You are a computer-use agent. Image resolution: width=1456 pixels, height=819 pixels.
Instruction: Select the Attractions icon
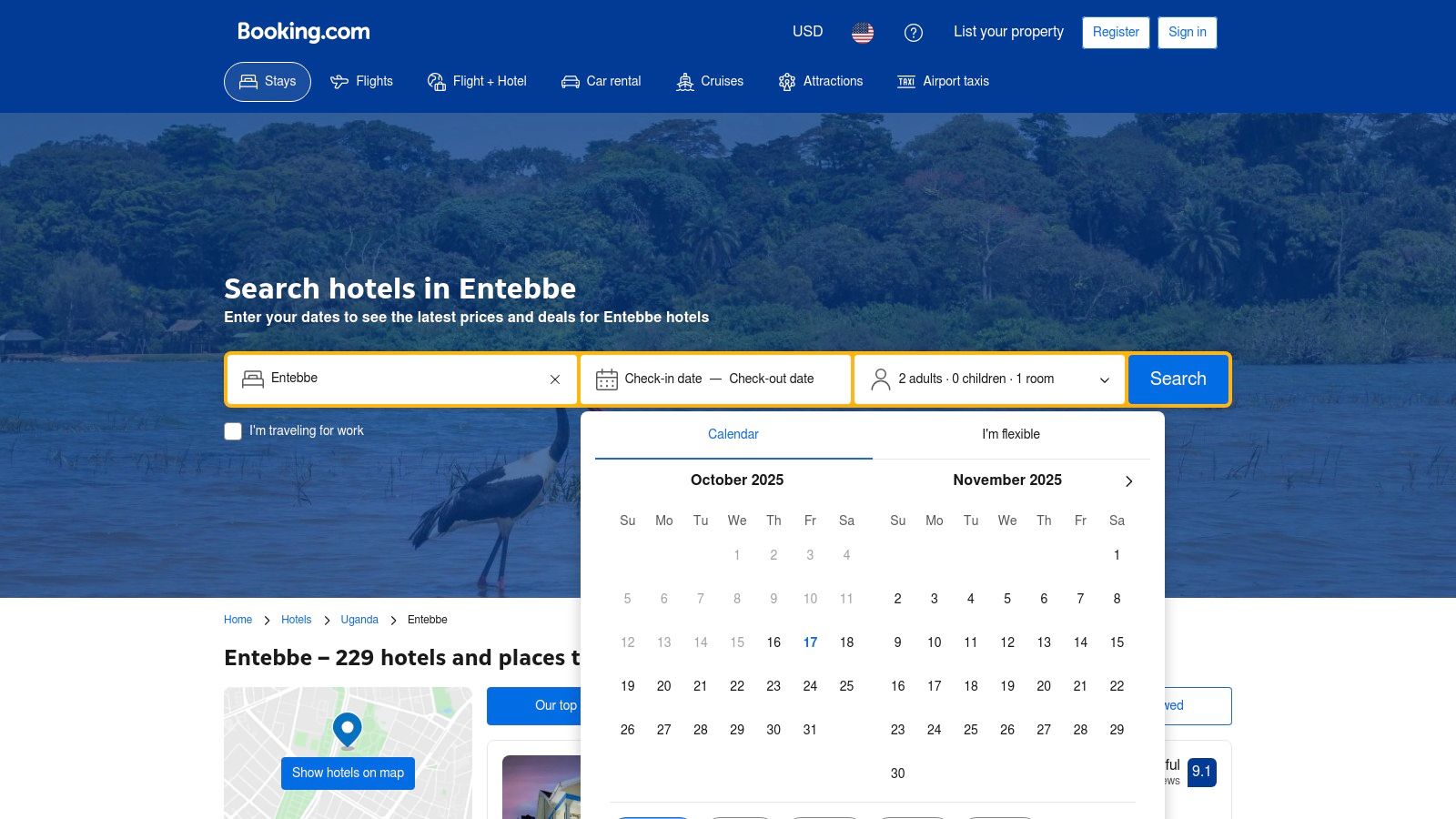pyautogui.click(x=786, y=81)
